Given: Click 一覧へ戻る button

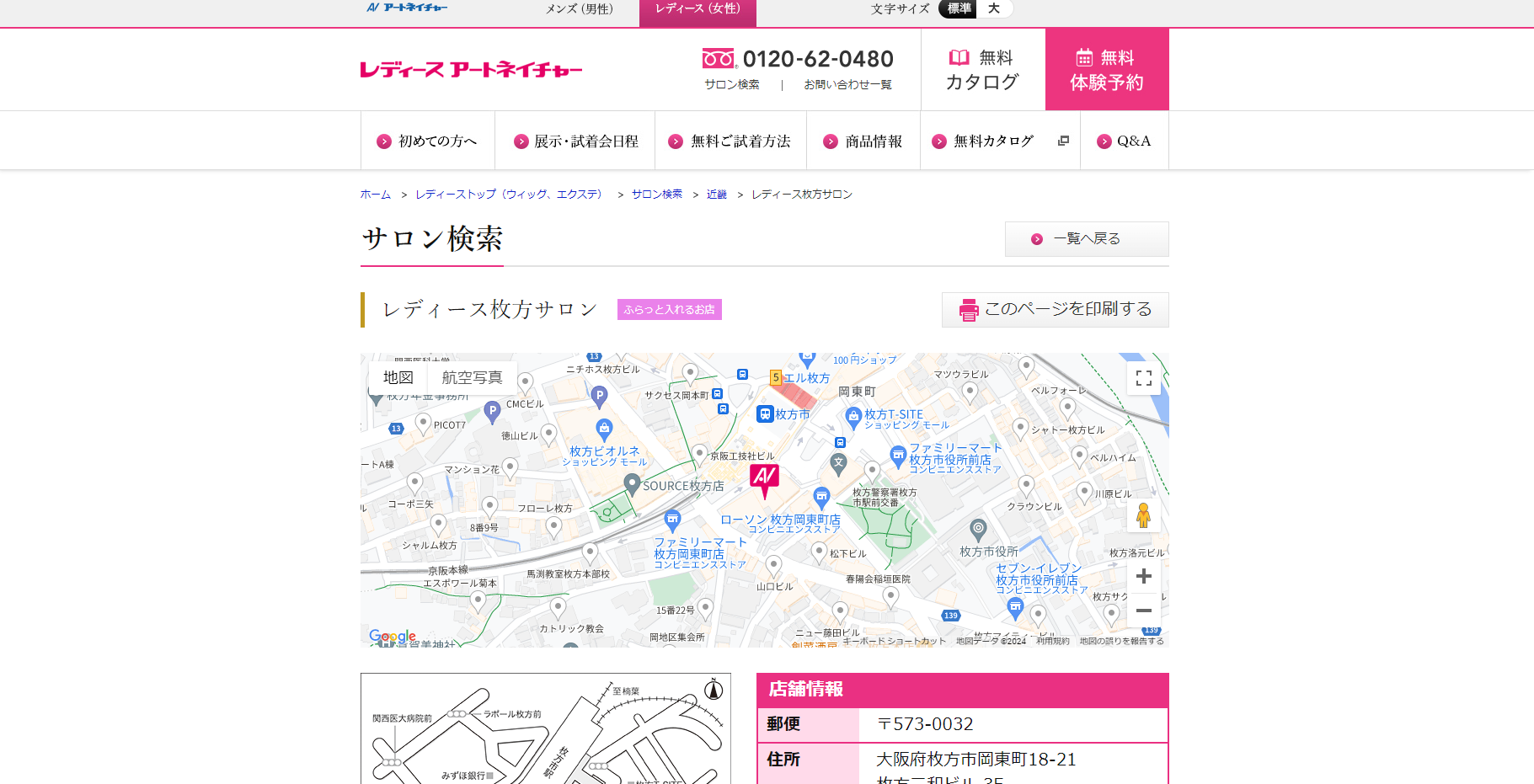Looking at the screenshot, I should coord(1087,239).
